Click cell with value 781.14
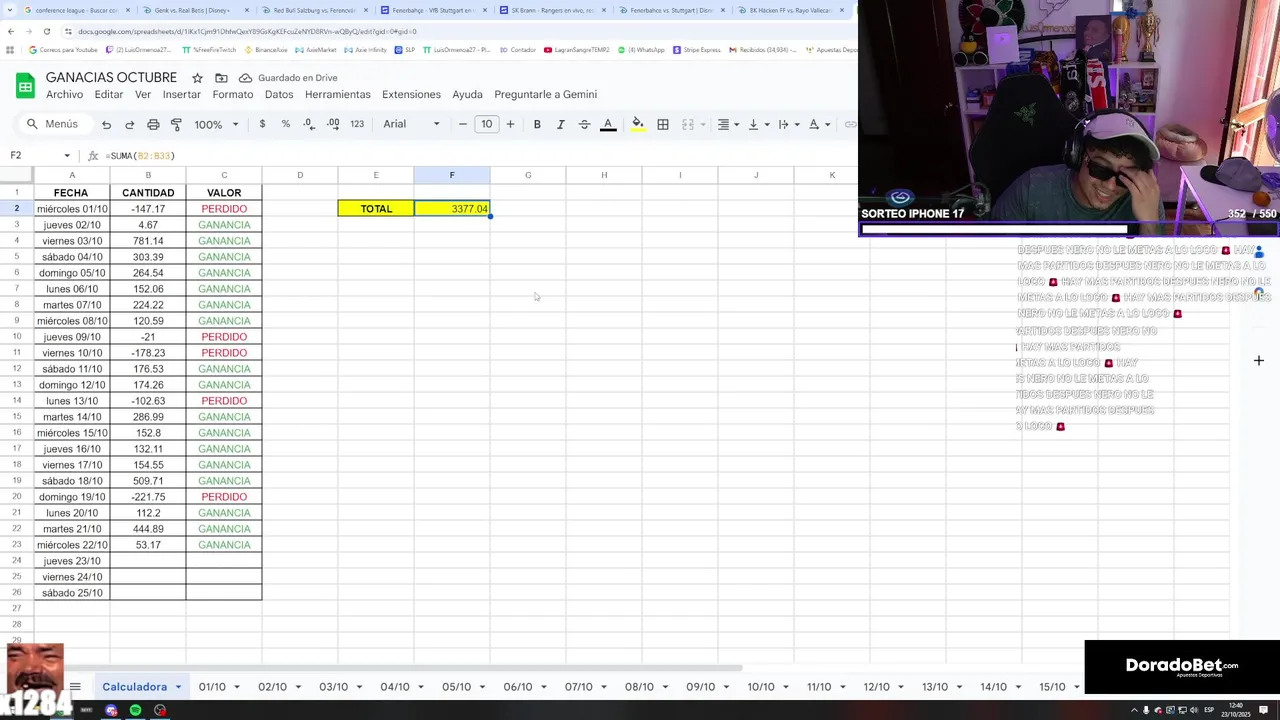Screen dimensions: 1280x720 pos(148,241)
